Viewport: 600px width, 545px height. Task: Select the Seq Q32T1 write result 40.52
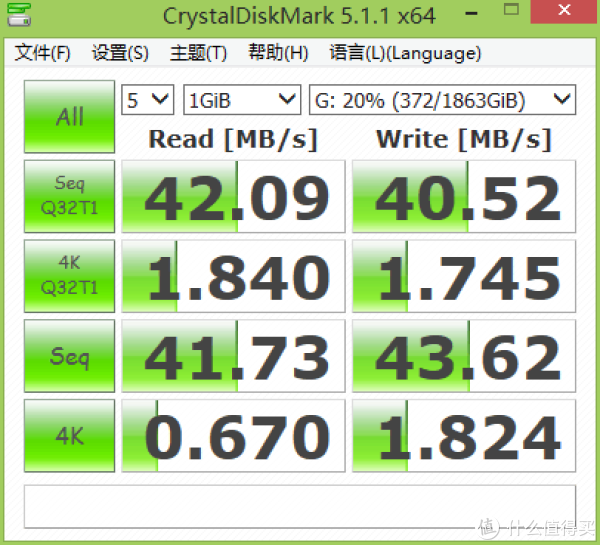464,196
